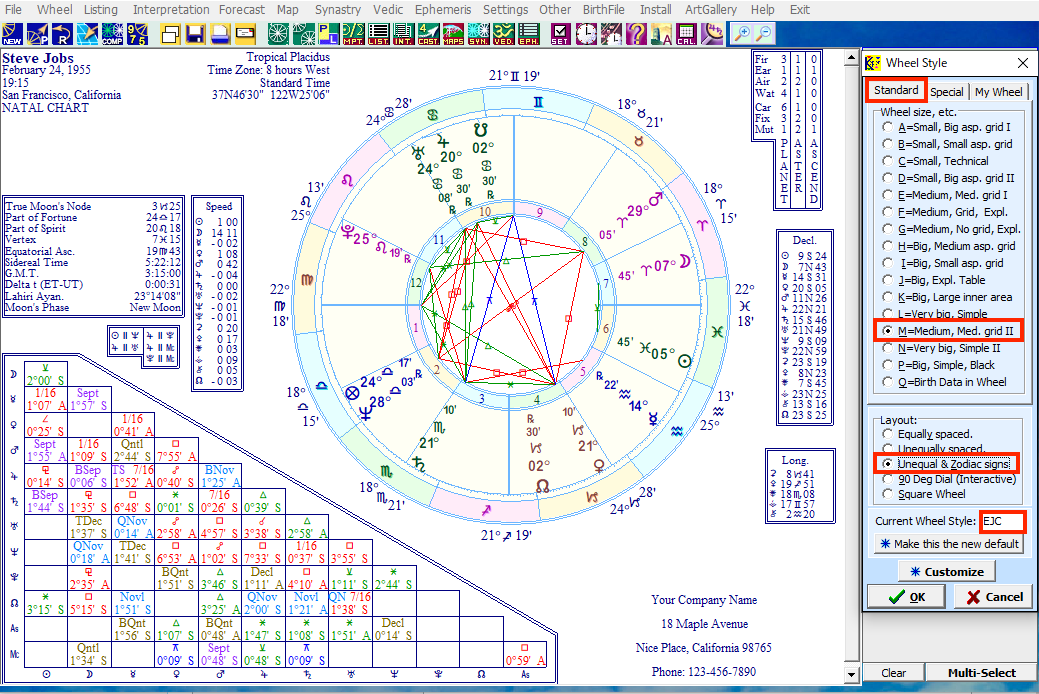Switch to the Special tab
The width and height of the screenshot is (1039, 694).
946,92
